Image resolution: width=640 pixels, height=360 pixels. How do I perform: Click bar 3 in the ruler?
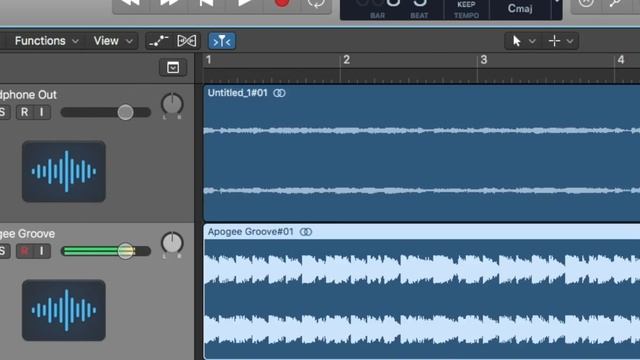[484, 60]
